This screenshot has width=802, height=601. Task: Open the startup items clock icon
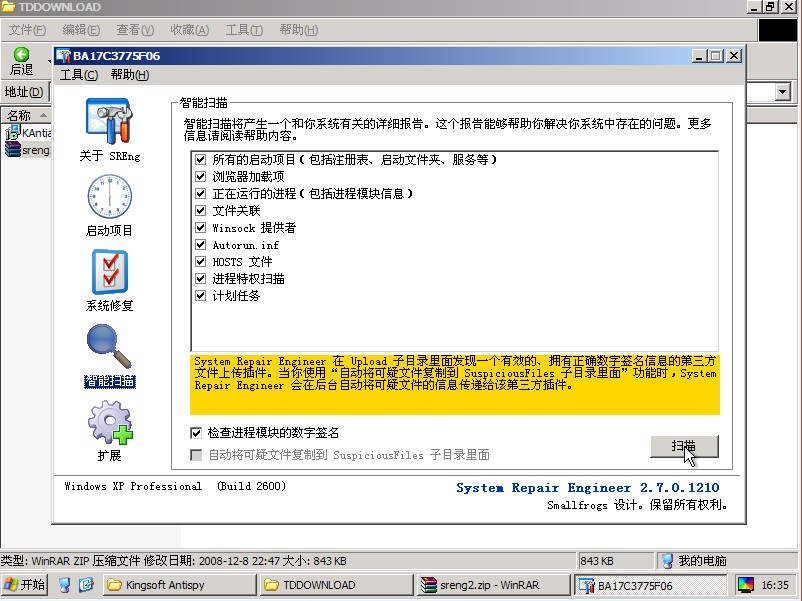[x=109, y=196]
